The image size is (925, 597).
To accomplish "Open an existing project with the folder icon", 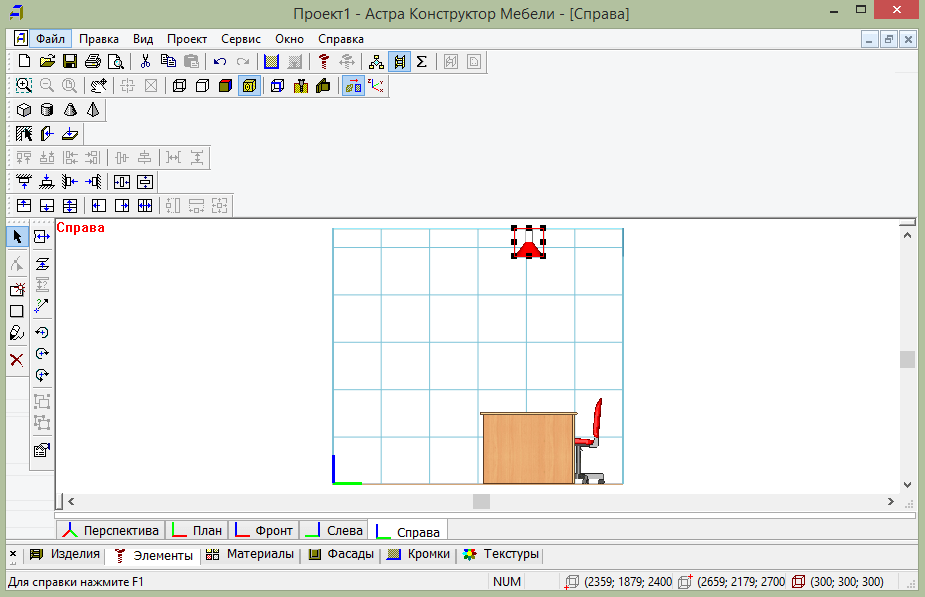I will (x=47, y=61).
